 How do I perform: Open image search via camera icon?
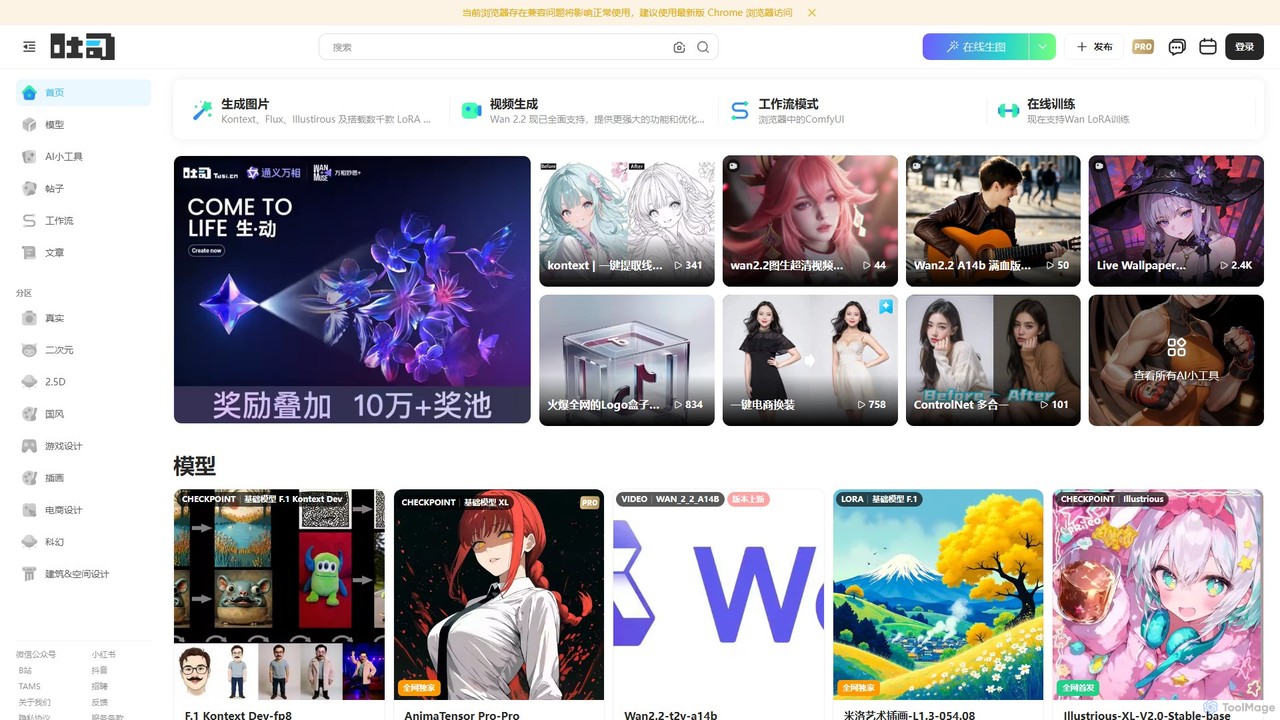(x=679, y=47)
